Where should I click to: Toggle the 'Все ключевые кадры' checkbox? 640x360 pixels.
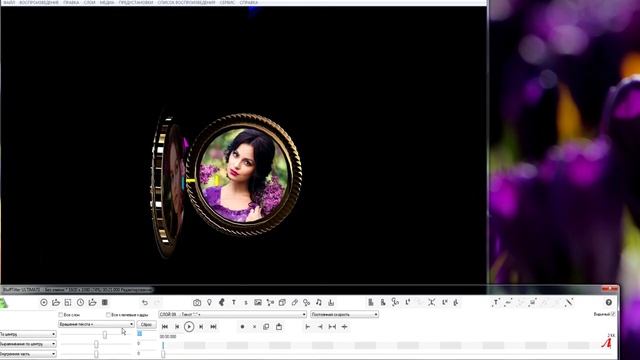pyautogui.click(x=108, y=315)
